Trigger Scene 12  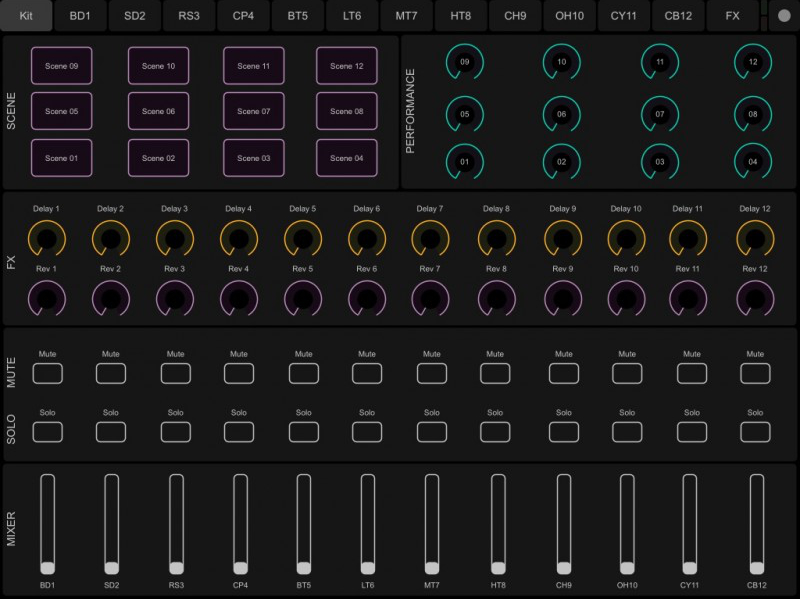pos(348,65)
